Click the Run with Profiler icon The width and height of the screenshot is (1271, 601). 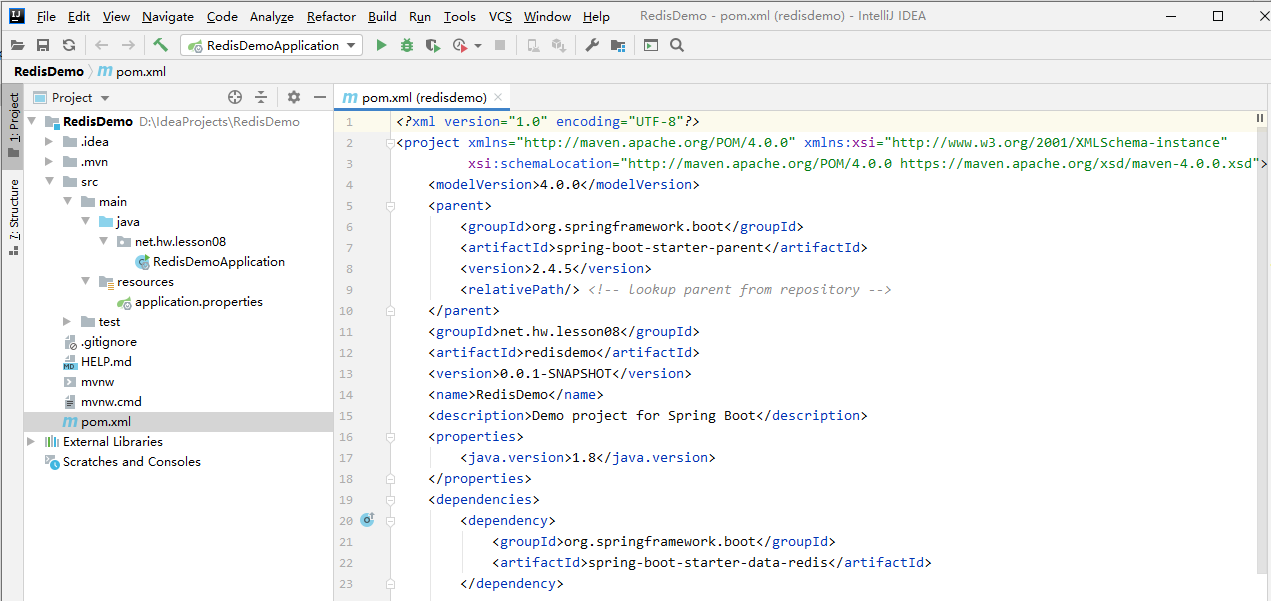460,45
